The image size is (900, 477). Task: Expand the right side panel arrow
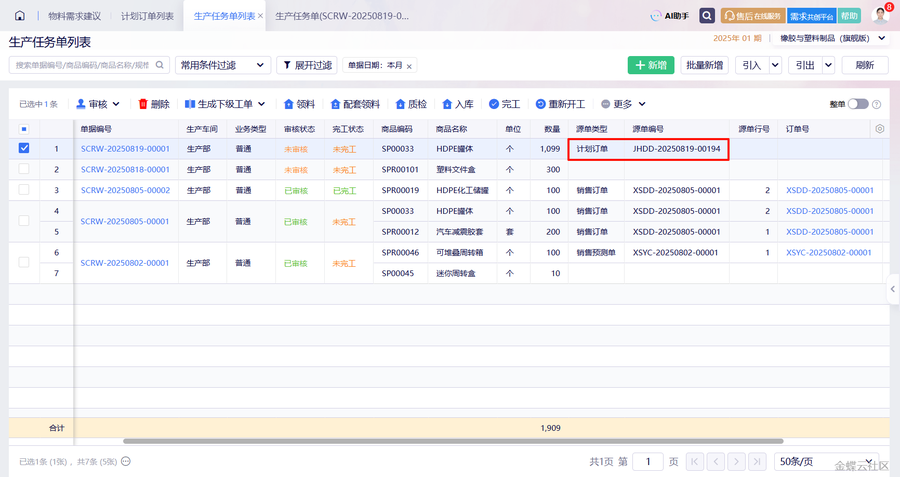point(893,289)
